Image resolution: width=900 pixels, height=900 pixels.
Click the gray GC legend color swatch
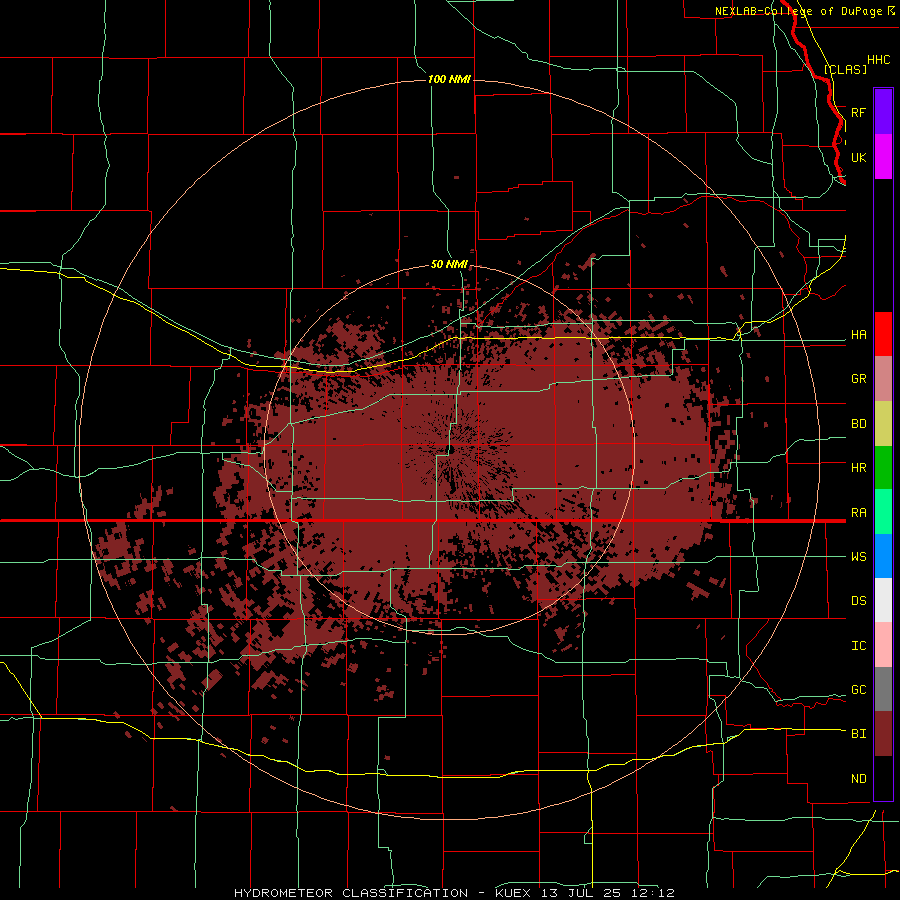click(883, 689)
